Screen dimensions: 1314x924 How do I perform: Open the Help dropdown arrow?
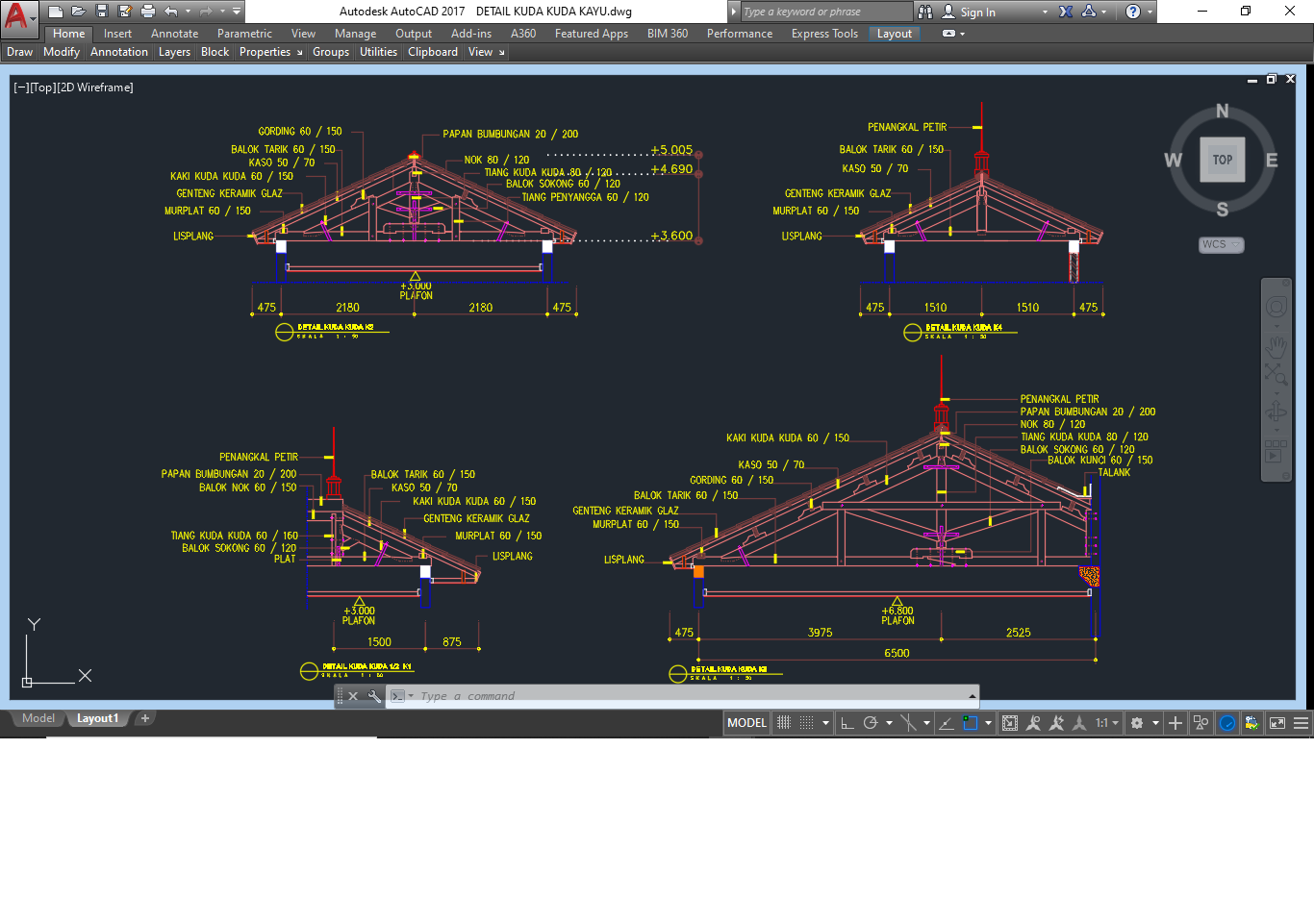tap(1150, 12)
